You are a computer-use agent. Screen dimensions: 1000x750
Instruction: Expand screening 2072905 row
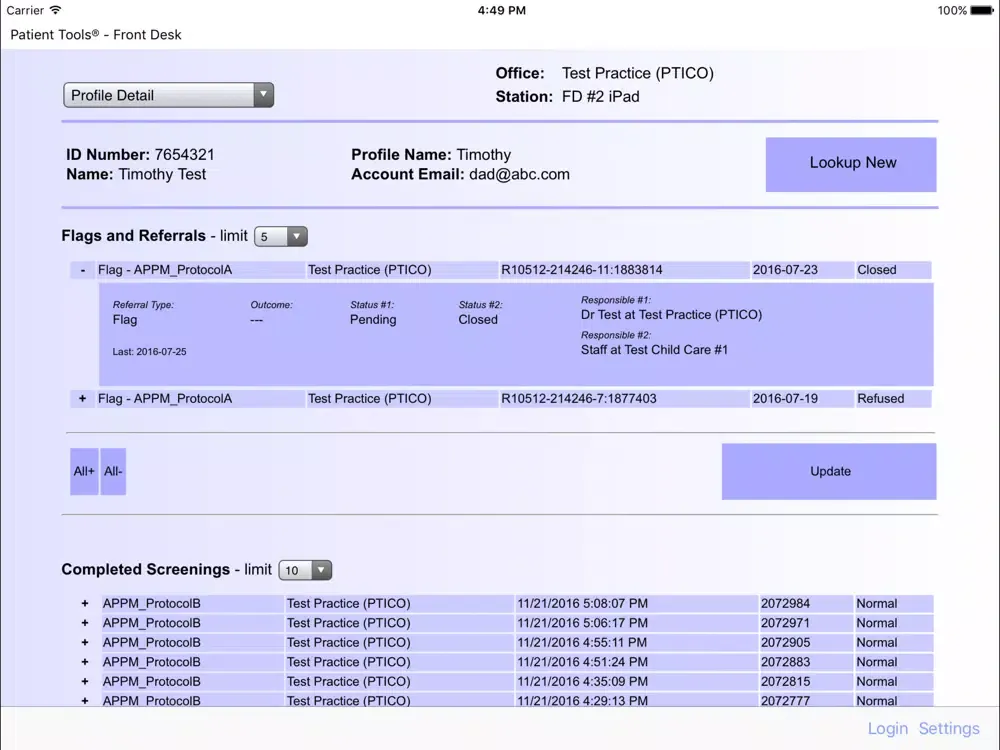pyautogui.click(x=85, y=642)
